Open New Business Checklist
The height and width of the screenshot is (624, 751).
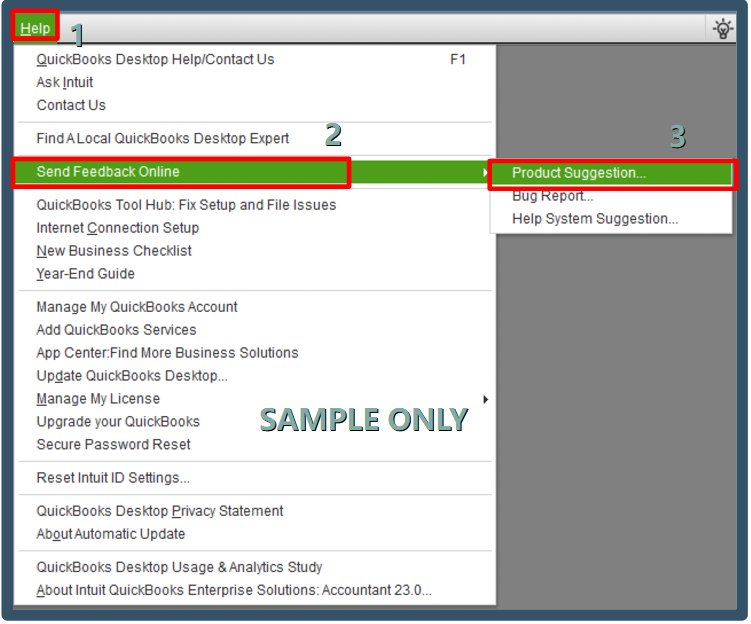(x=114, y=251)
